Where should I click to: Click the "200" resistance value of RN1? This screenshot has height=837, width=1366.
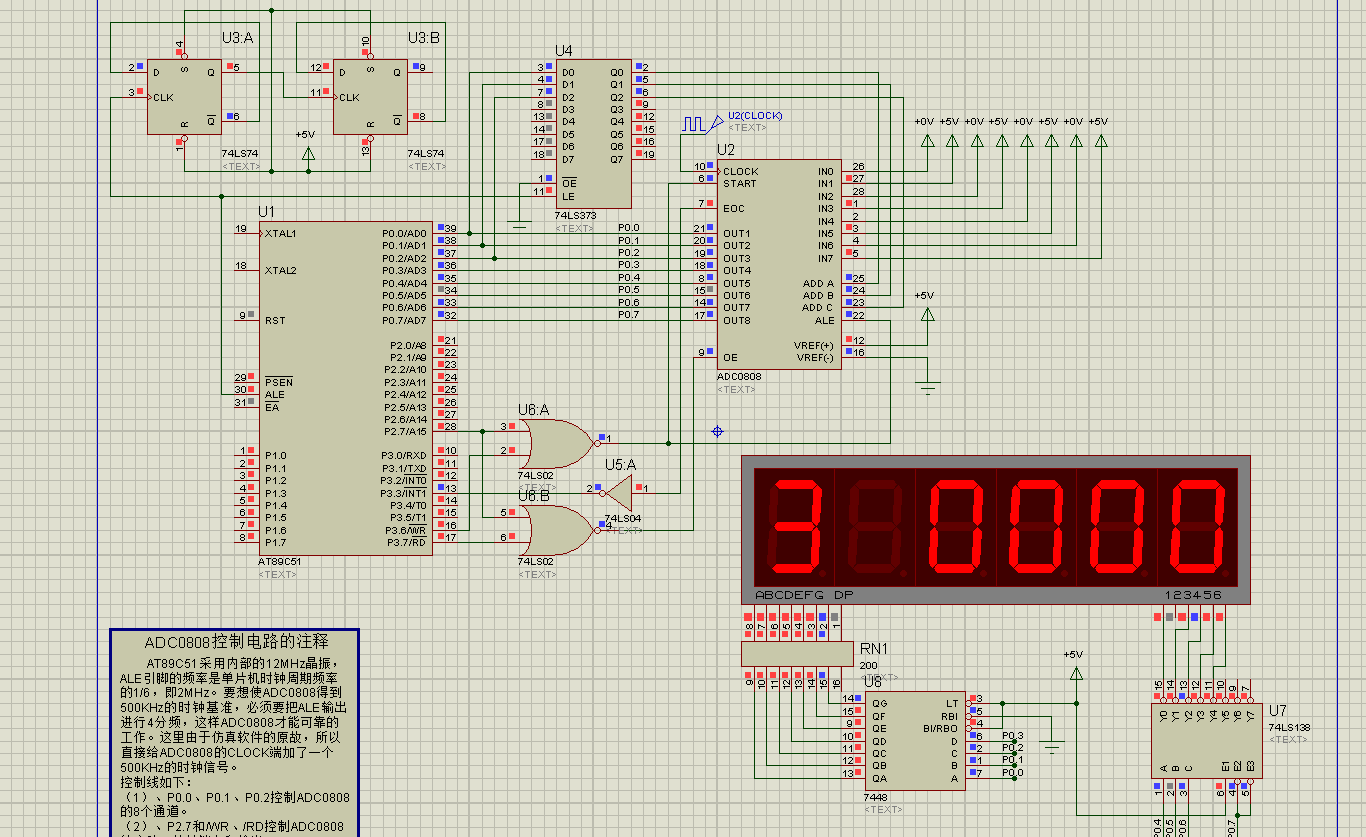pos(869,666)
